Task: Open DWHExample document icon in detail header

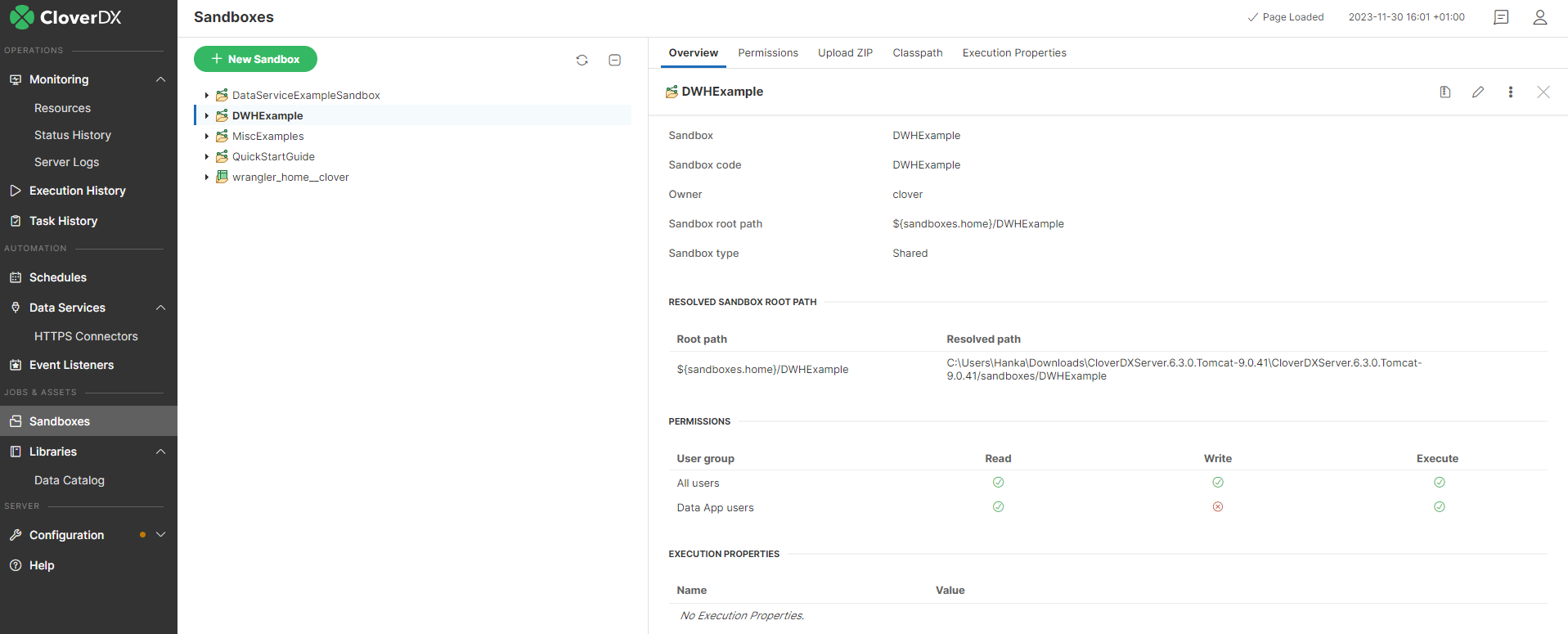Action: click(1445, 92)
